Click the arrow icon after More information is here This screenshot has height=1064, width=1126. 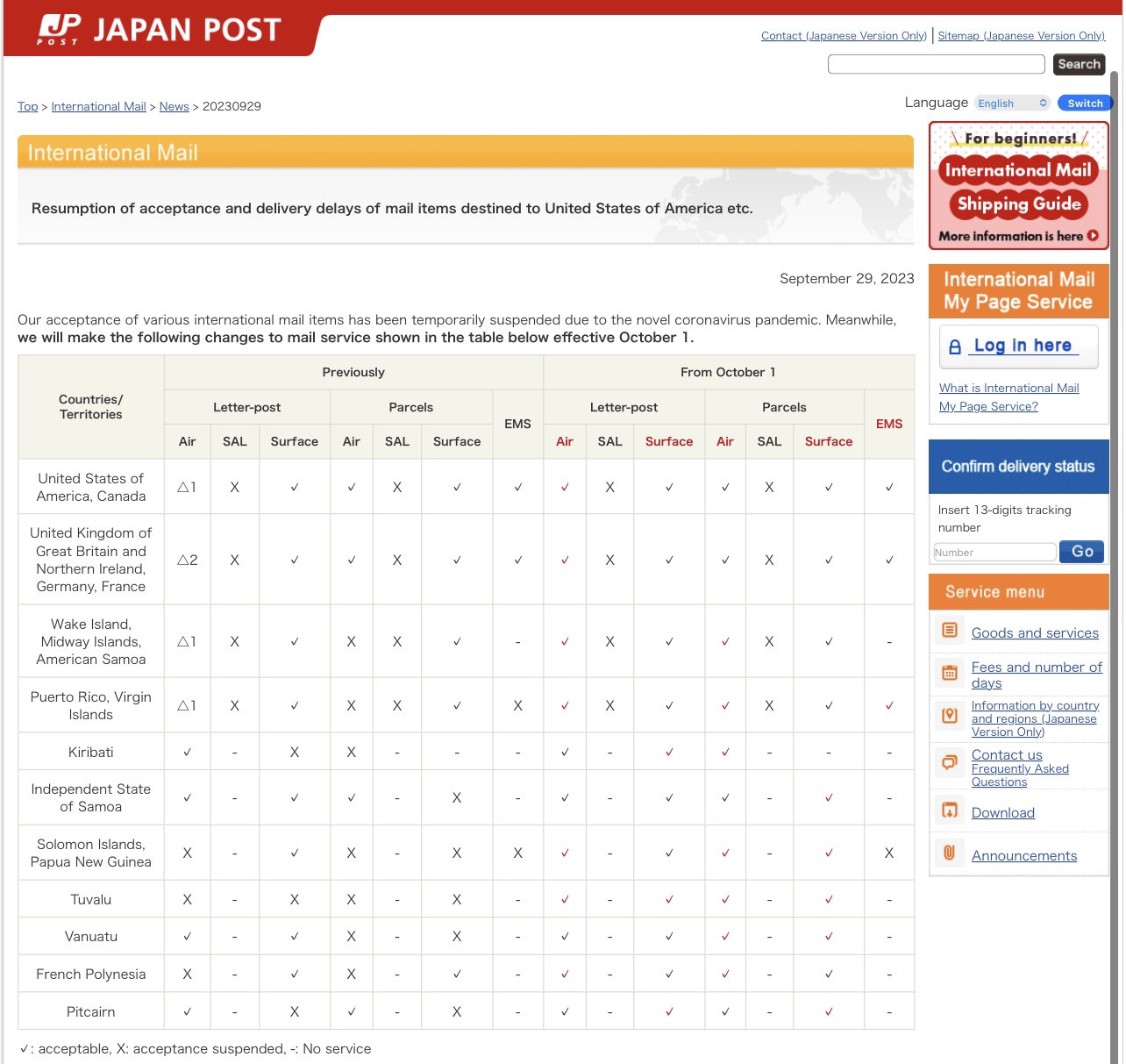click(x=1093, y=236)
